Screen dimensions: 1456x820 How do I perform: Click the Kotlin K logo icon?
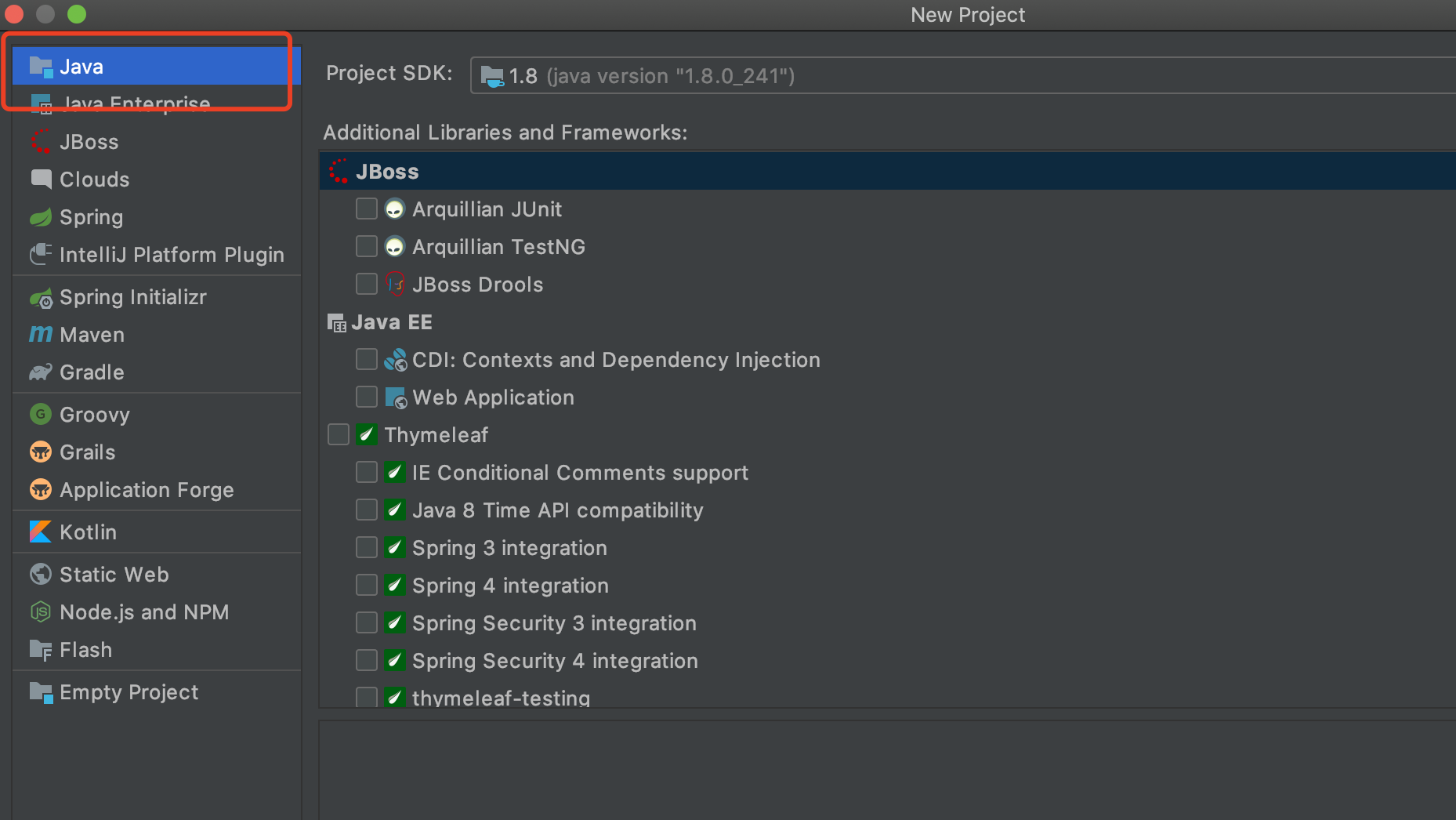click(x=41, y=532)
